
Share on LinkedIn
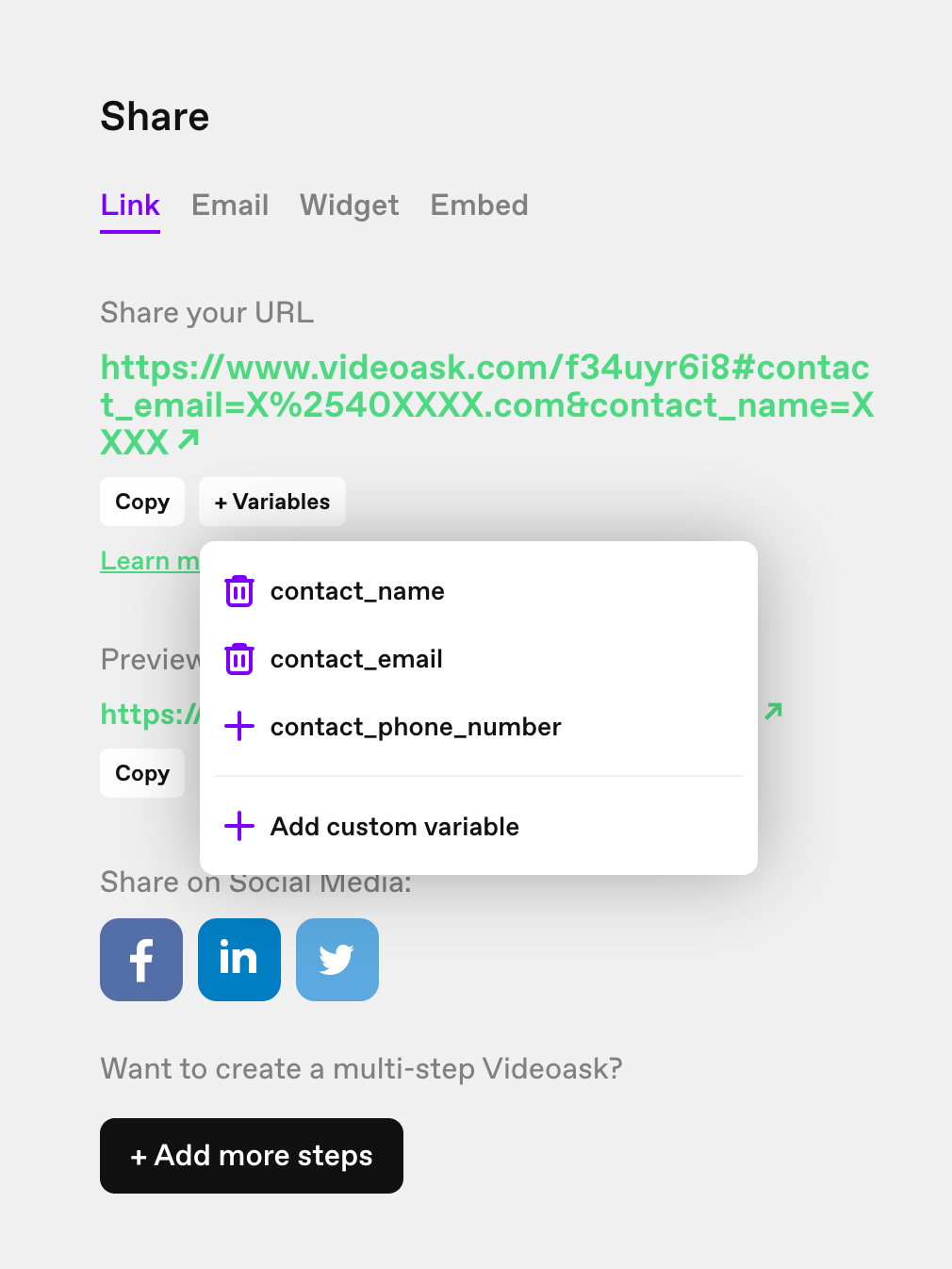(239, 960)
